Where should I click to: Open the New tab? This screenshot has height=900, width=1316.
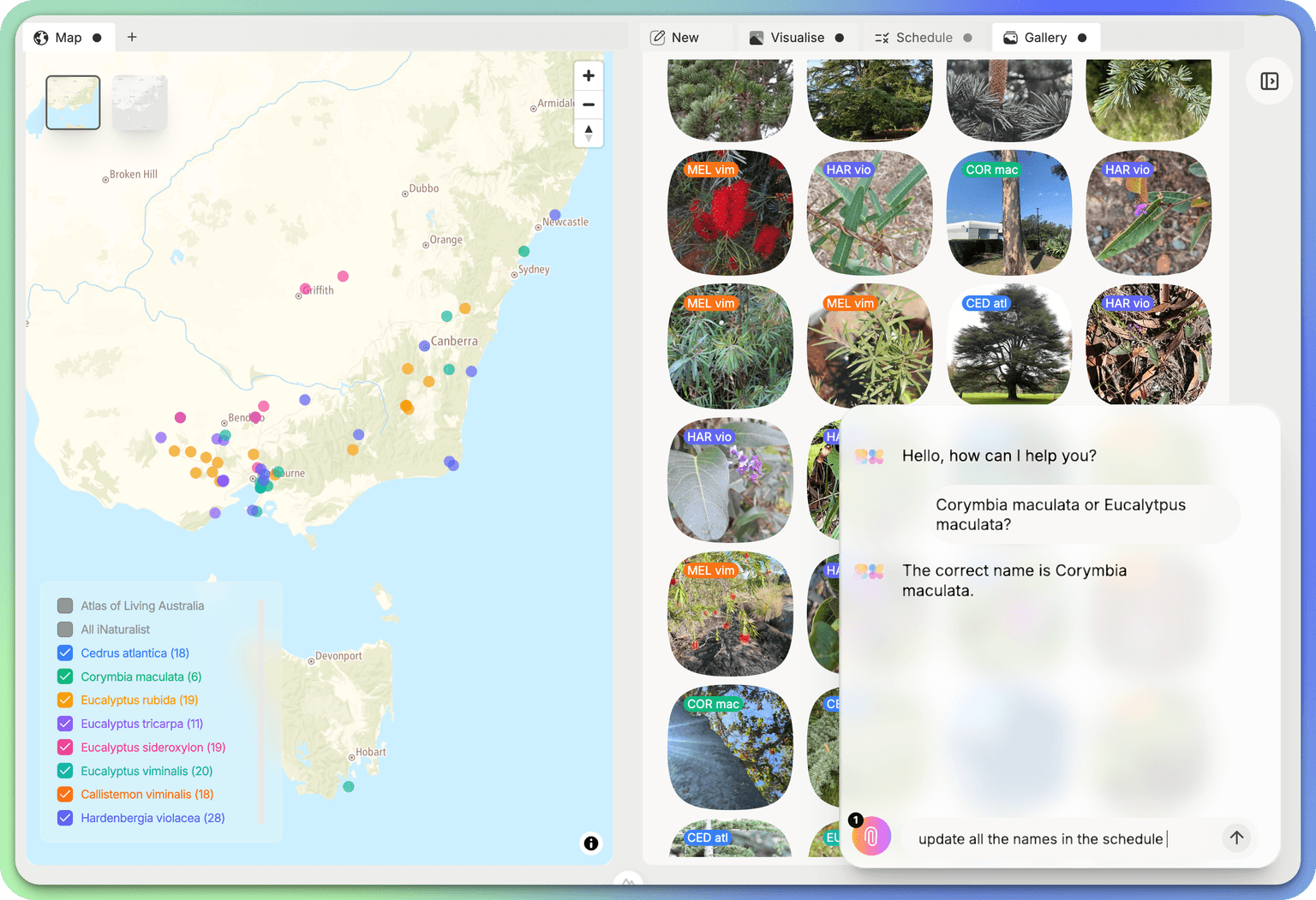coord(674,38)
